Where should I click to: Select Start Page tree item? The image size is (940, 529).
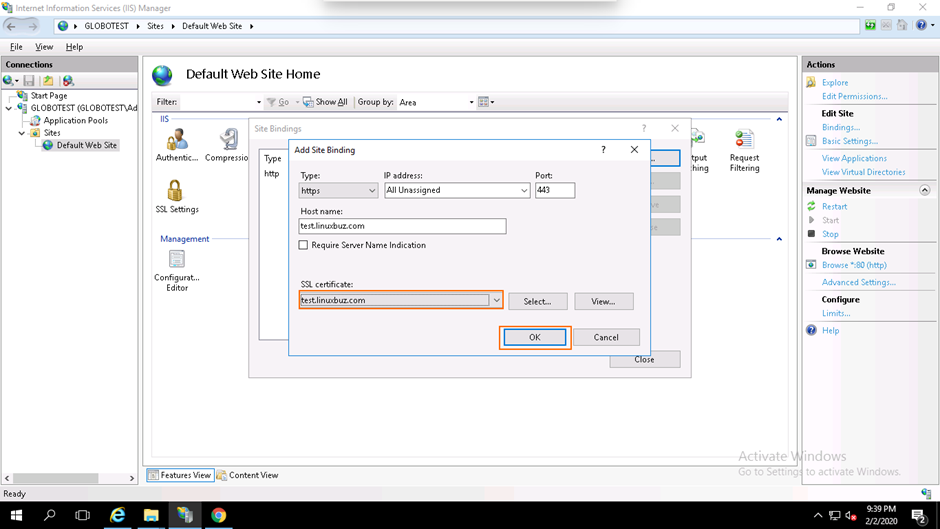(x=49, y=95)
